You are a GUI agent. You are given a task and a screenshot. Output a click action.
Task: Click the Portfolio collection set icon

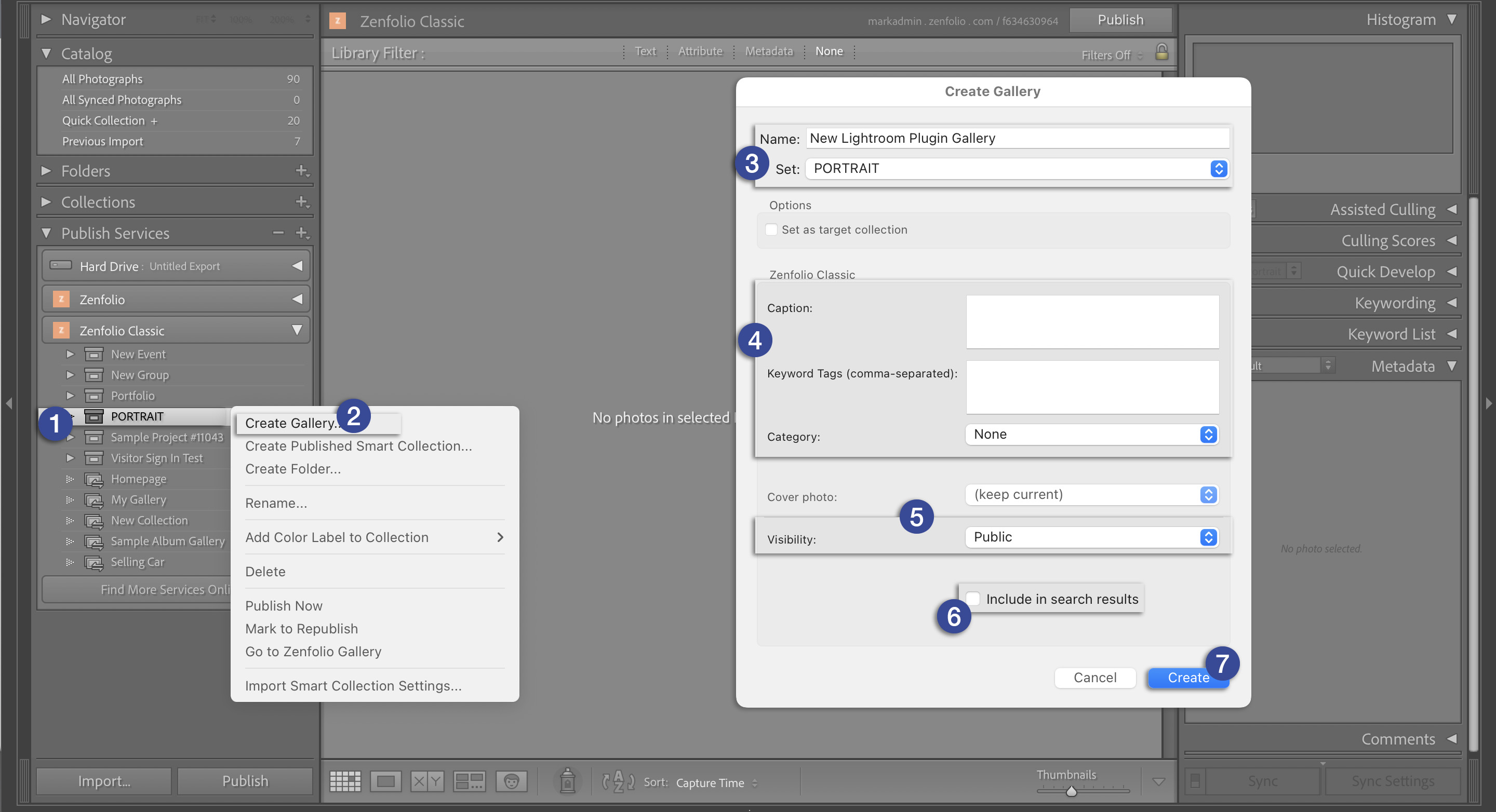click(94, 396)
